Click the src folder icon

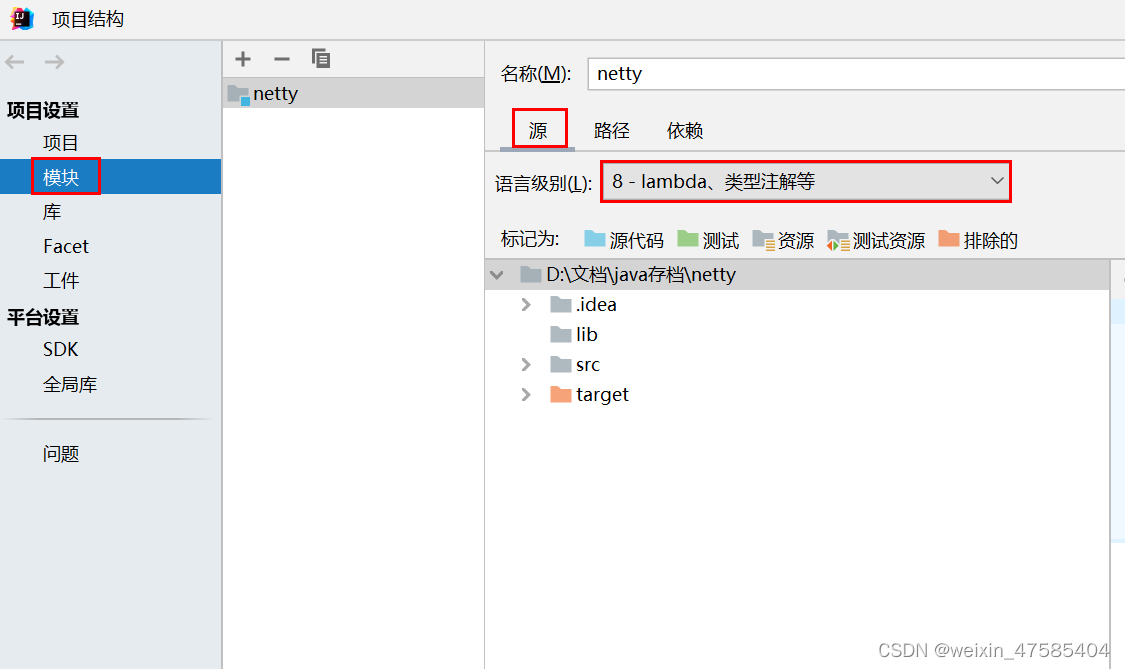pyautogui.click(x=560, y=365)
